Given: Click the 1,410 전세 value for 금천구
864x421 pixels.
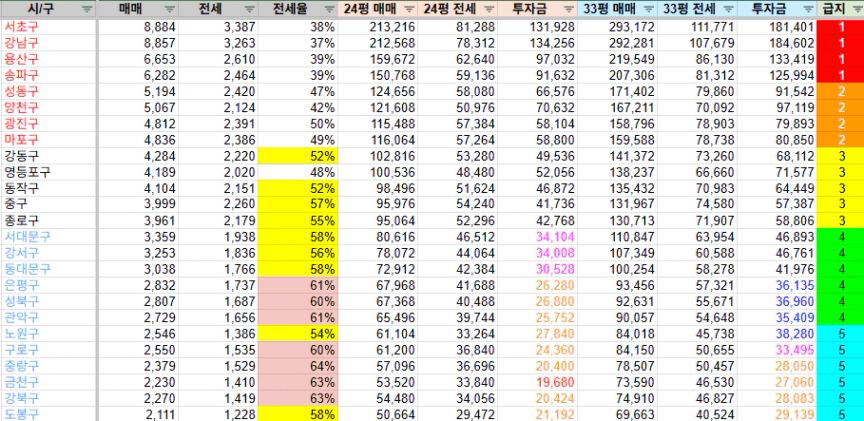Looking at the screenshot, I should point(239,382).
